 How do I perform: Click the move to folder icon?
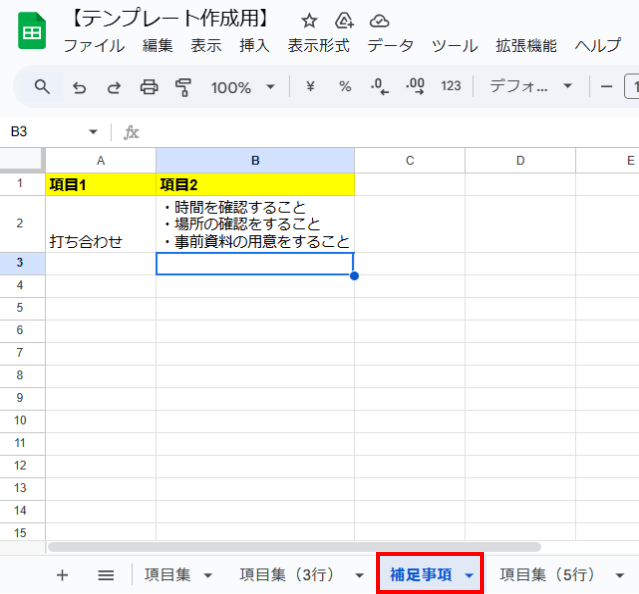(x=344, y=20)
